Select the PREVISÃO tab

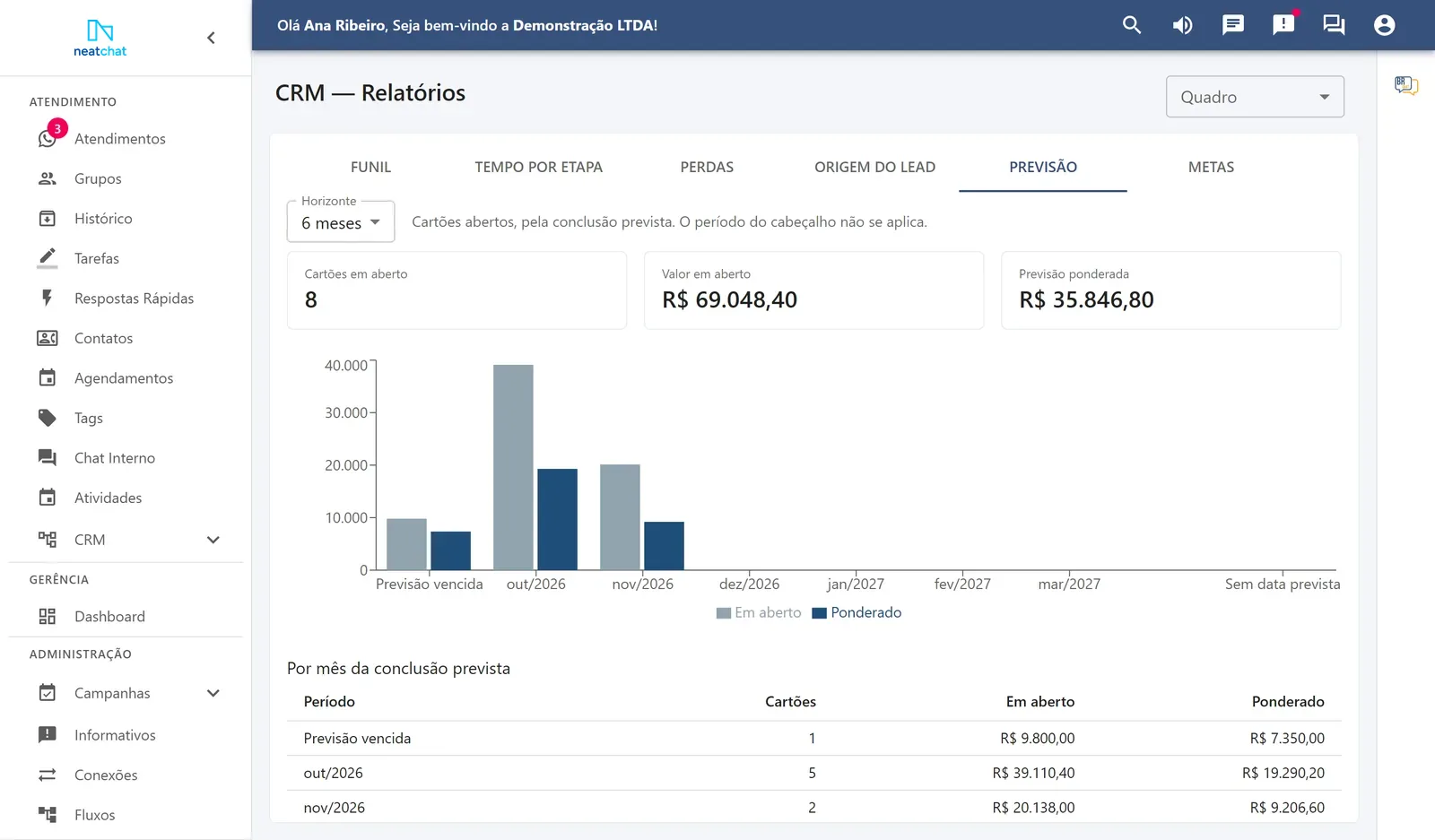pos(1043,167)
